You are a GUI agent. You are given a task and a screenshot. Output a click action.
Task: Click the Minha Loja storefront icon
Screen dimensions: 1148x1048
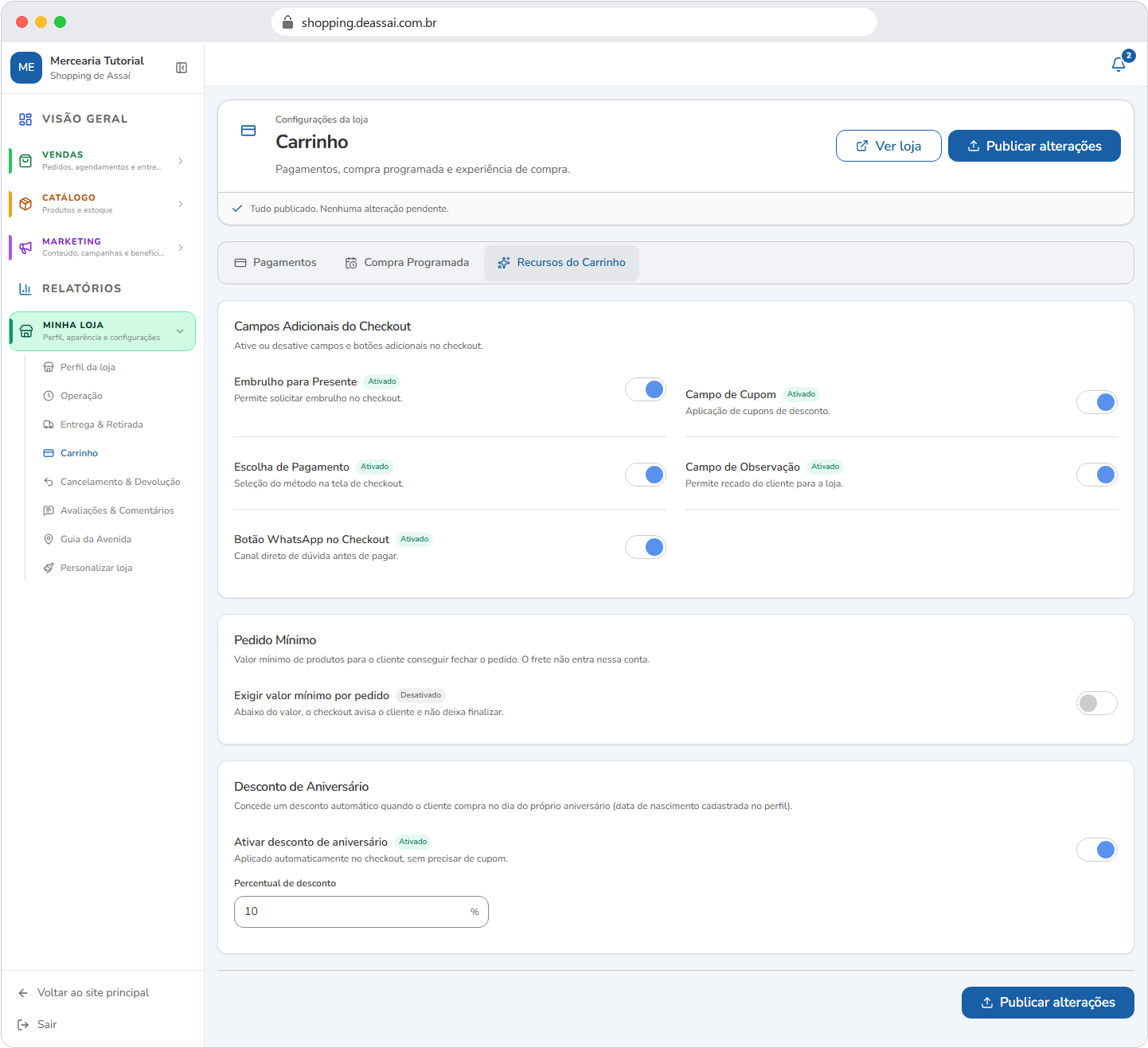[26, 331]
